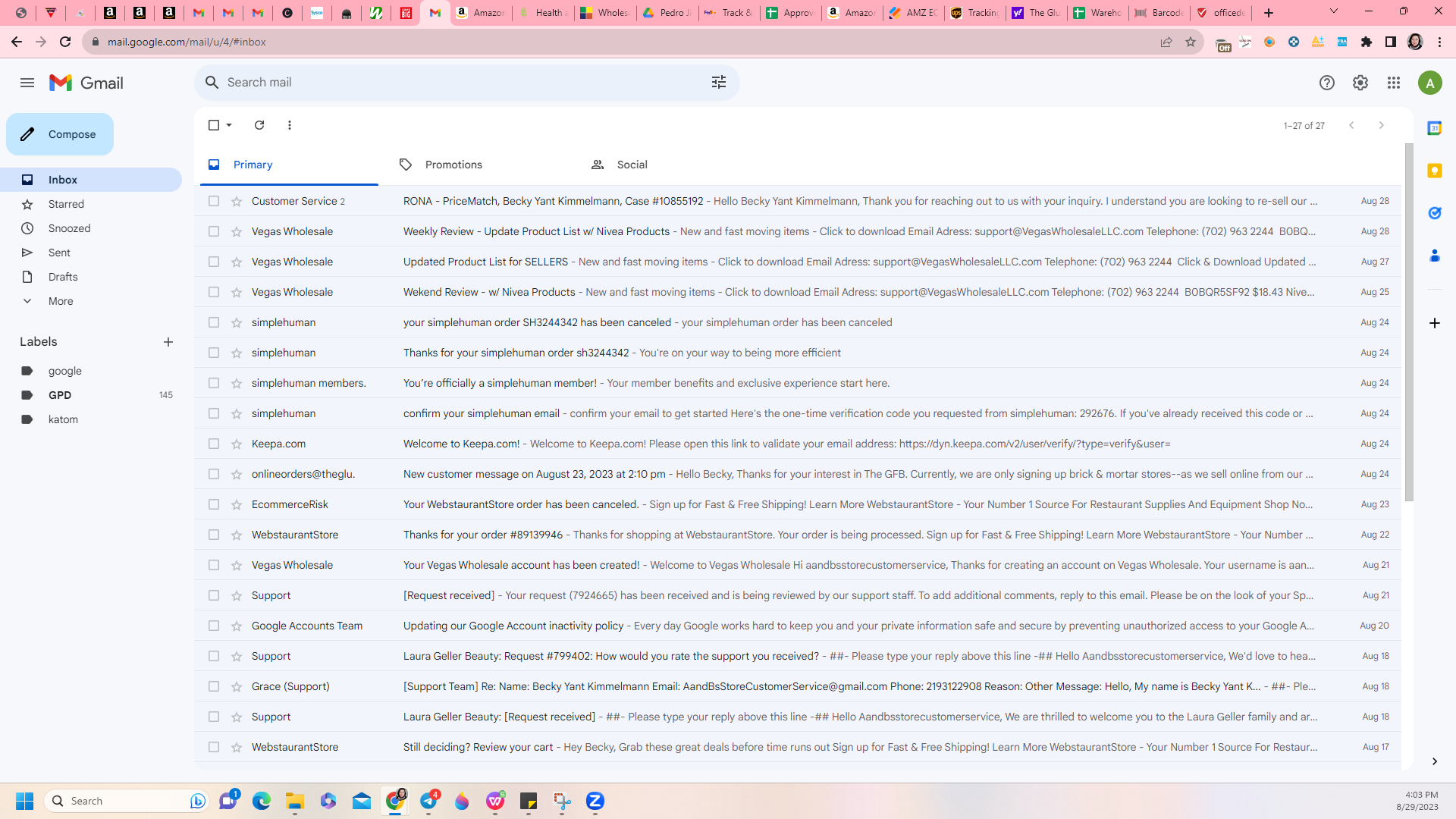
Task: Click the Windows taskbar Search box
Action: 126,801
